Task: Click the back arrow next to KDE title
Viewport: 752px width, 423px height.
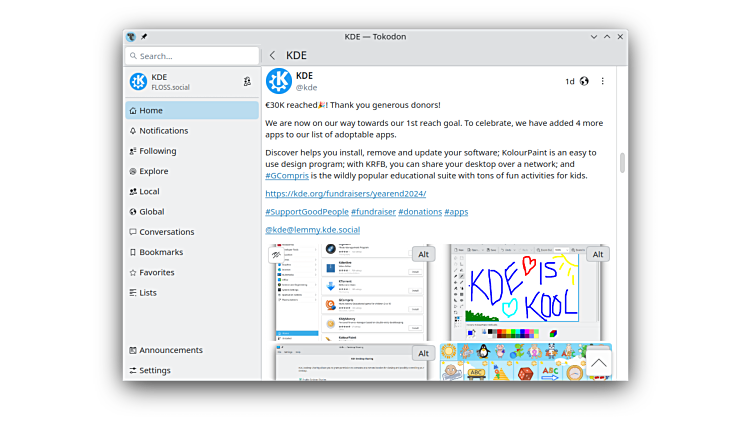Action: (272, 56)
